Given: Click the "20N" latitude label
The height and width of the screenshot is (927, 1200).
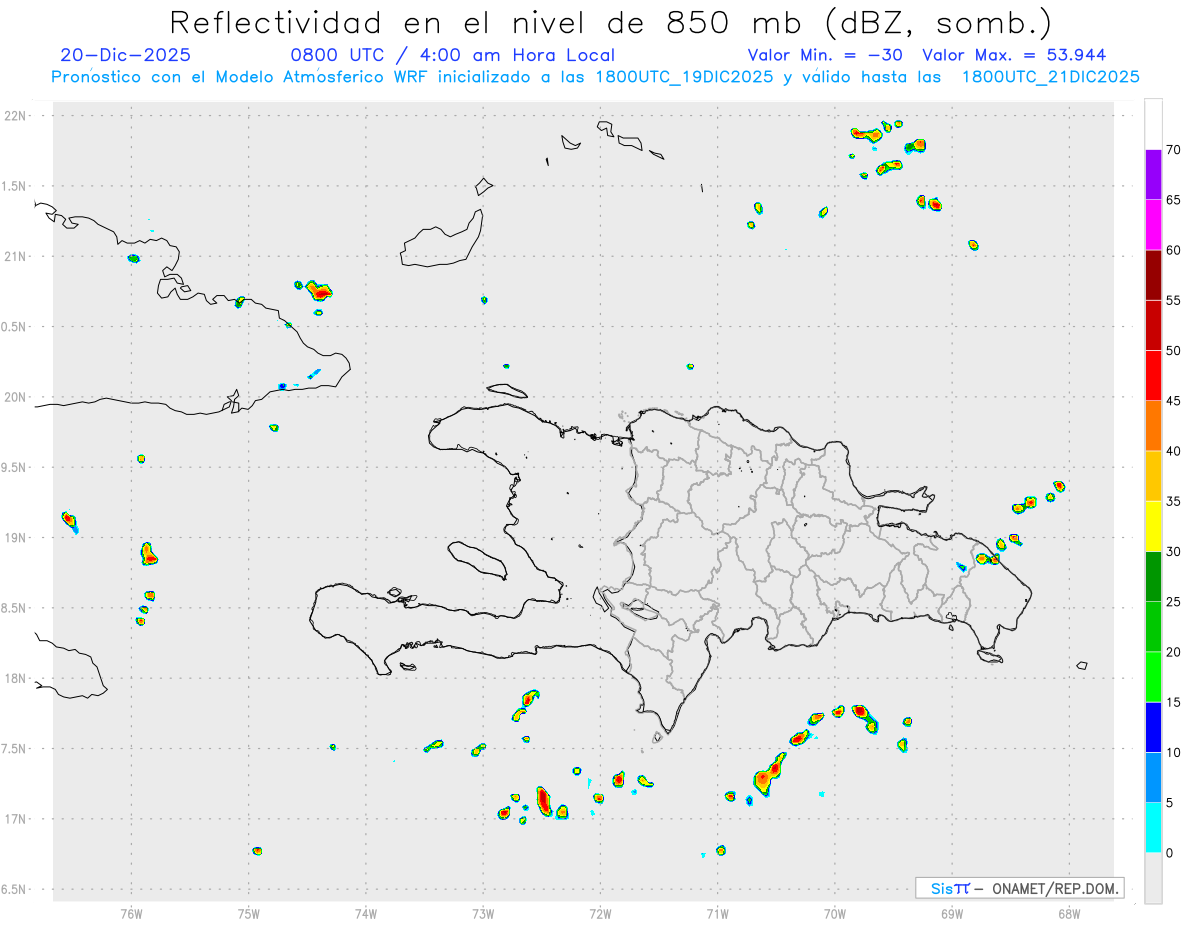Looking at the screenshot, I should 17,397.
